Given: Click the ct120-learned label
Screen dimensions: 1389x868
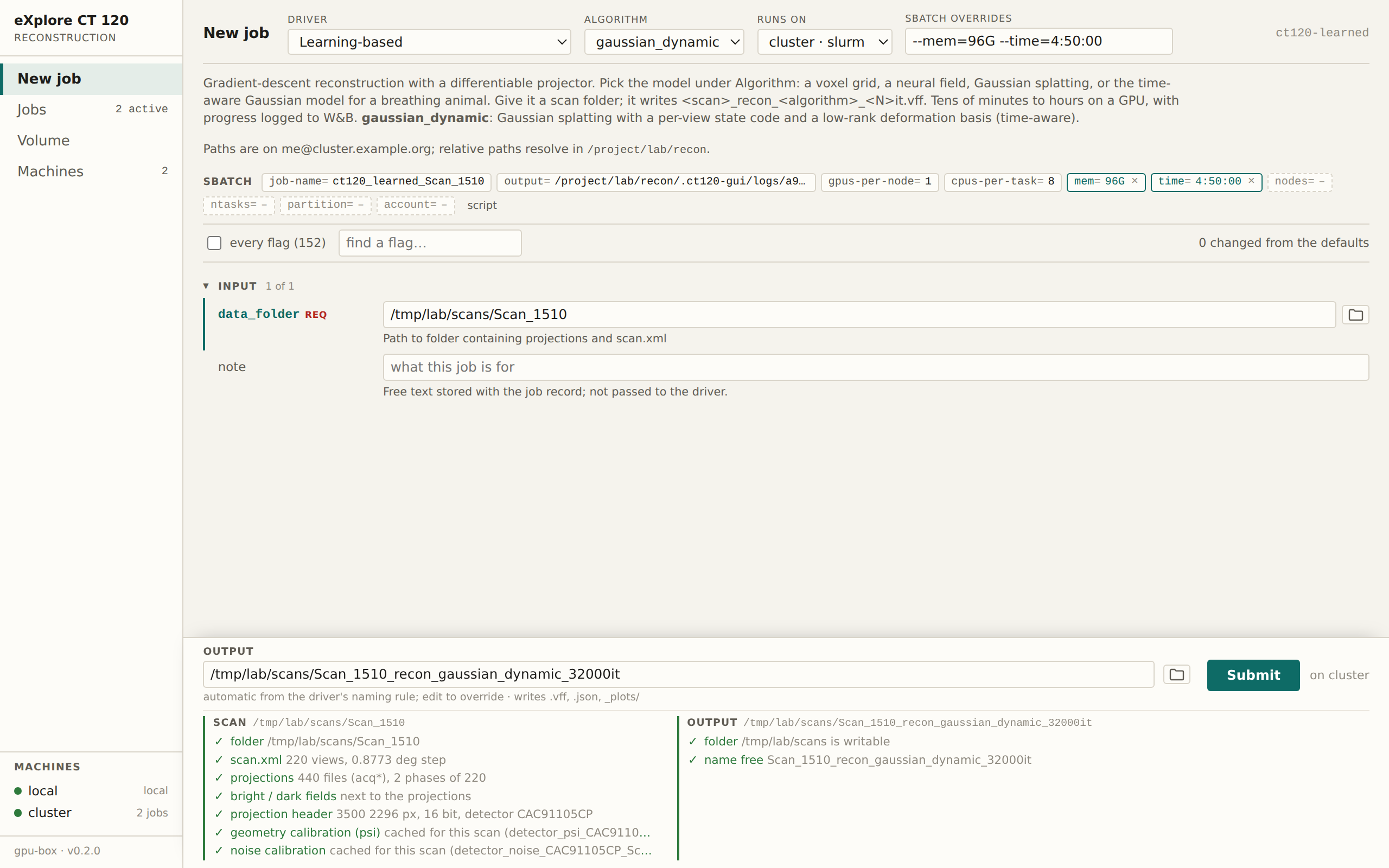Looking at the screenshot, I should click(x=1322, y=33).
